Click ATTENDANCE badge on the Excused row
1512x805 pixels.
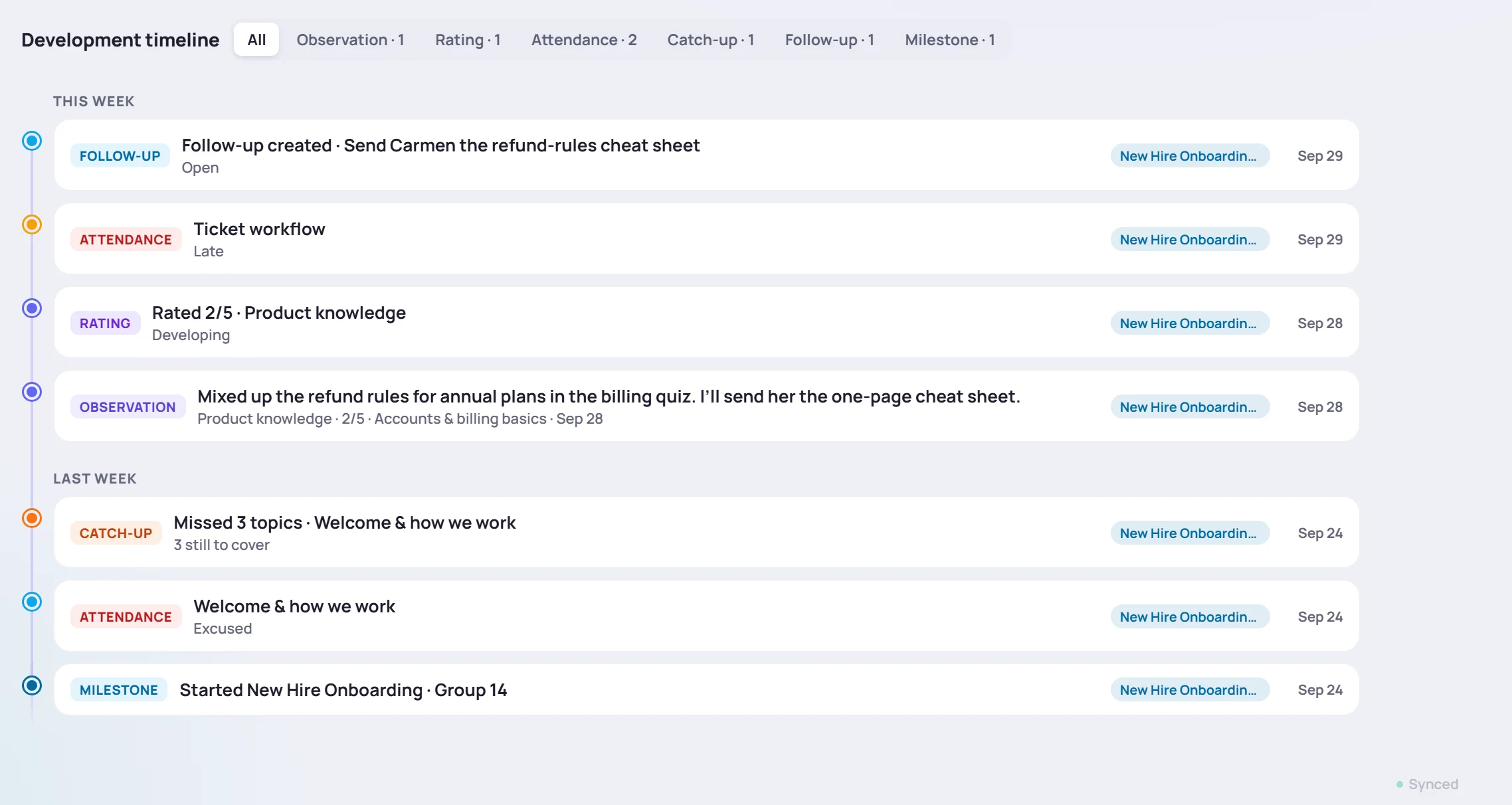[126, 617]
